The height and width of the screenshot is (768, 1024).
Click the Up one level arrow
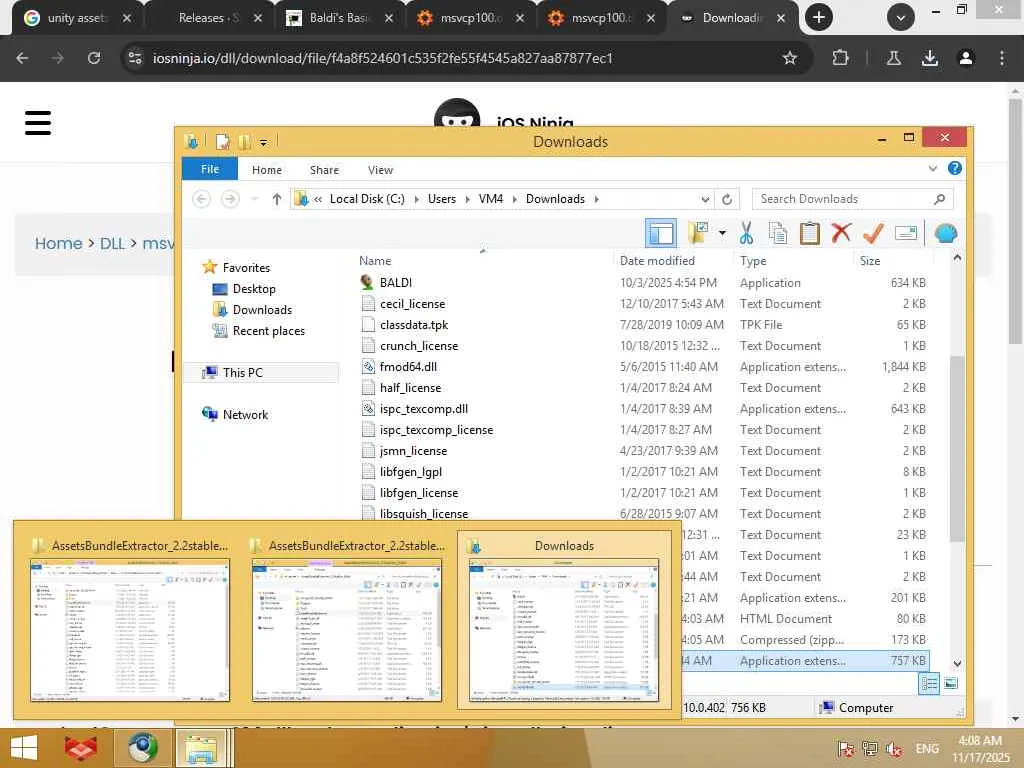pos(277,199)
